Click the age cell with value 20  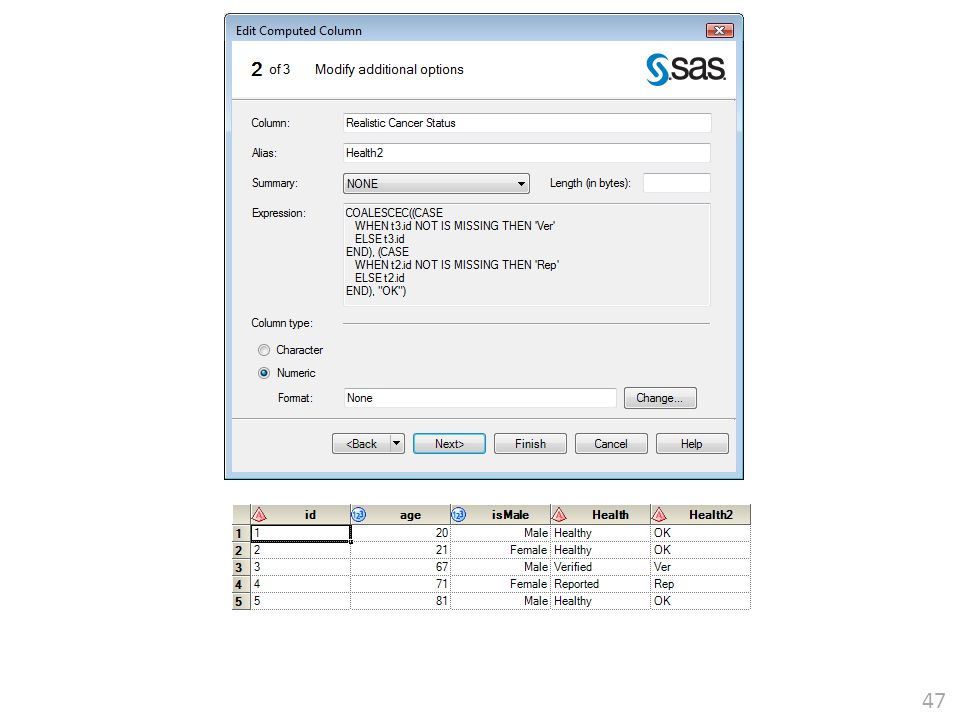point(400,533)
